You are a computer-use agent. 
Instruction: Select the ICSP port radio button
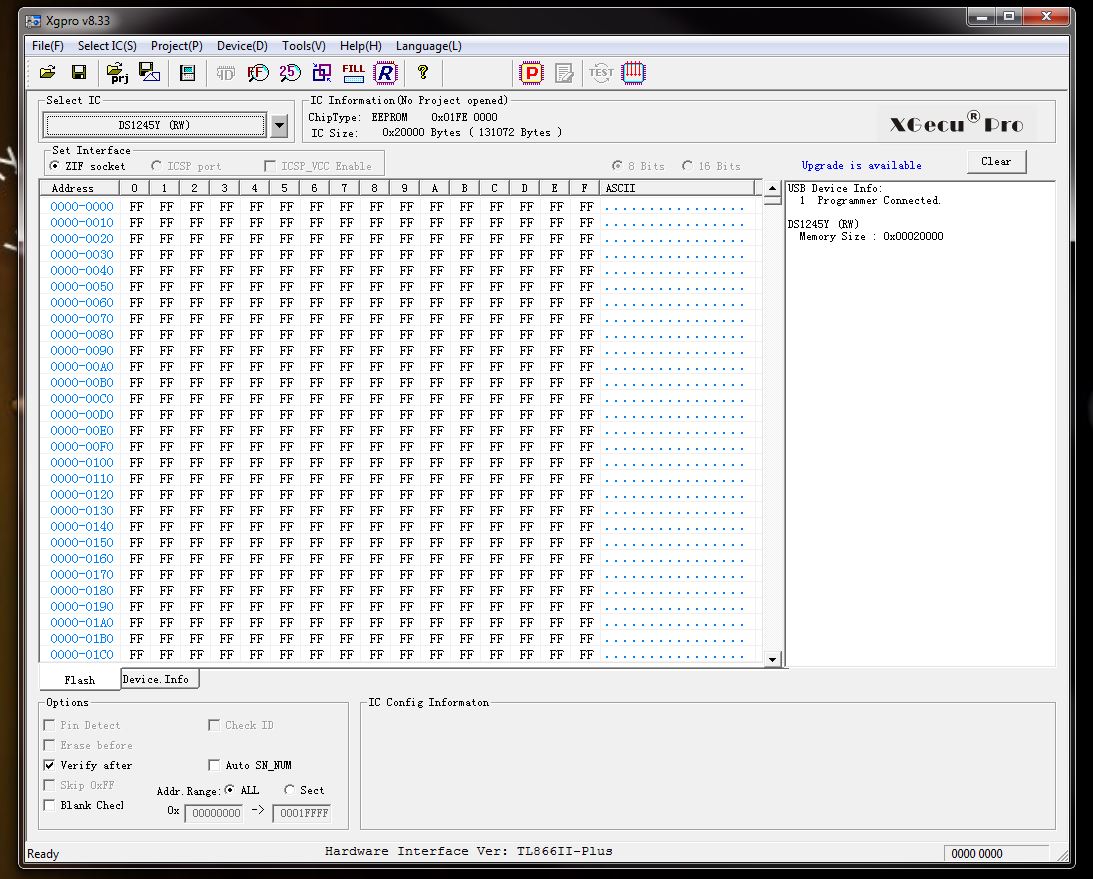[x=156, y=166]
